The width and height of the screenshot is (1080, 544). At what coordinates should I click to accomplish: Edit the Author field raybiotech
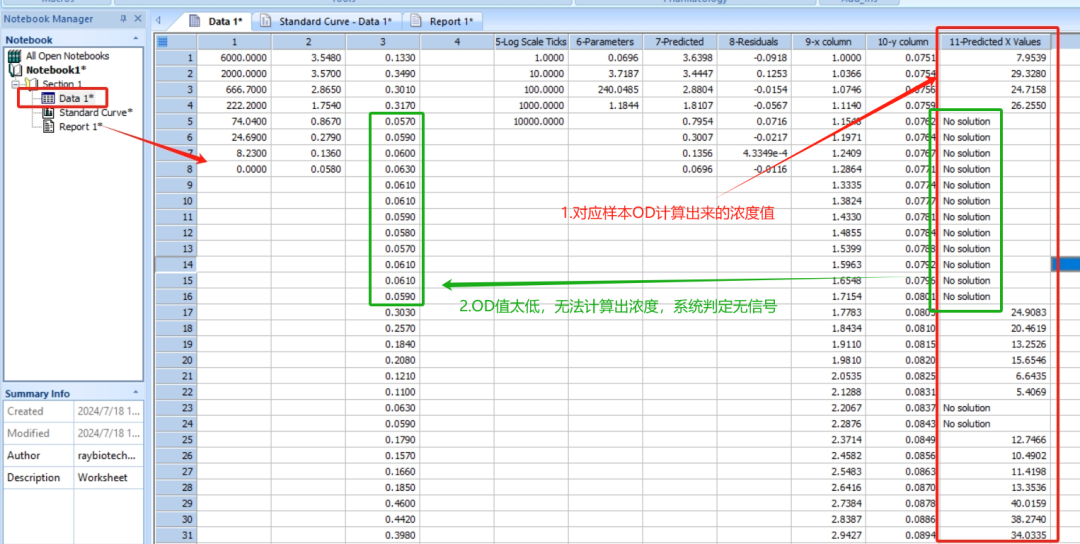point(109,455)
